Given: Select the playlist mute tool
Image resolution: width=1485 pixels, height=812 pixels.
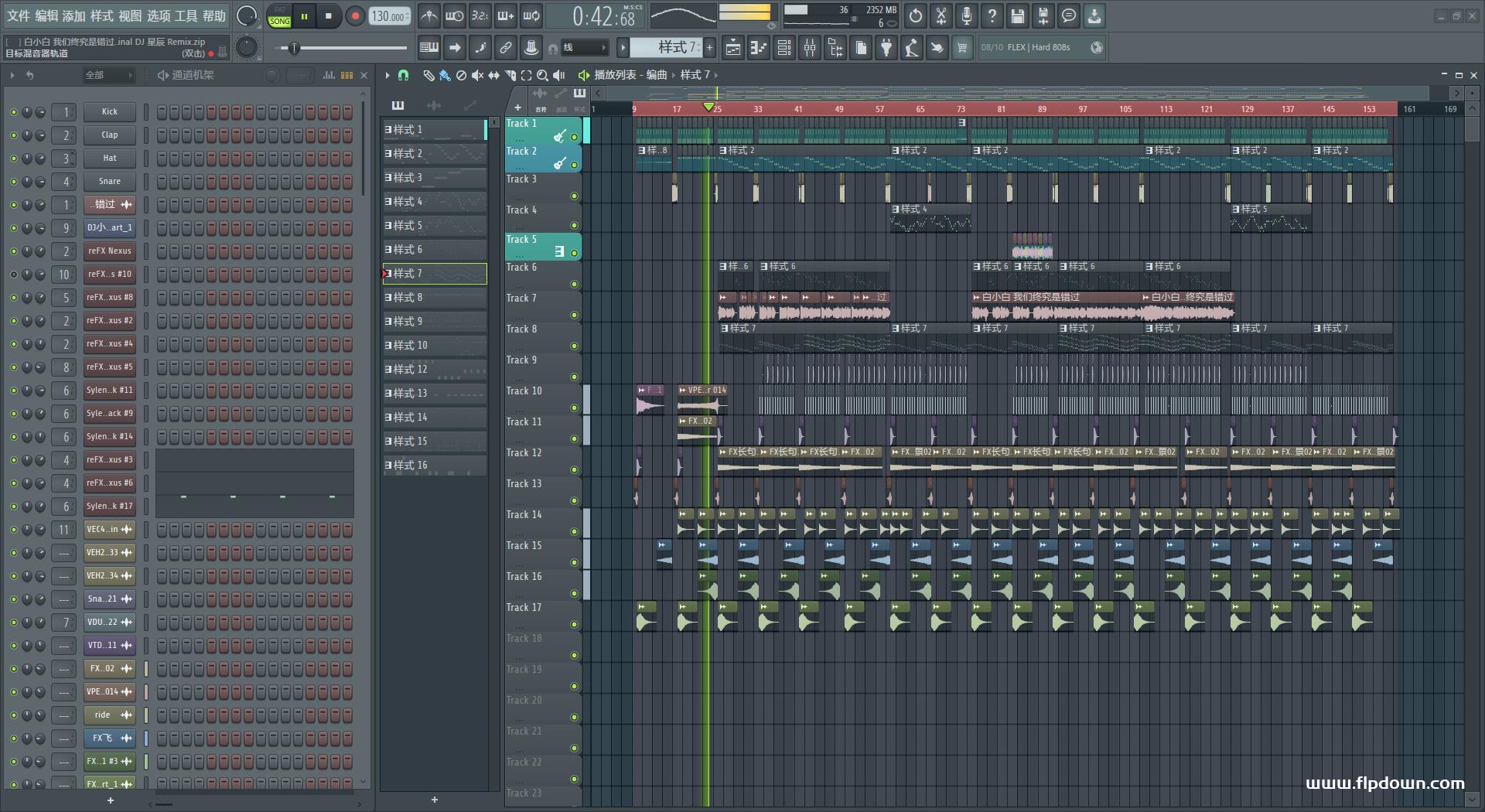Looking at the screenshot, I should (477, 75).
